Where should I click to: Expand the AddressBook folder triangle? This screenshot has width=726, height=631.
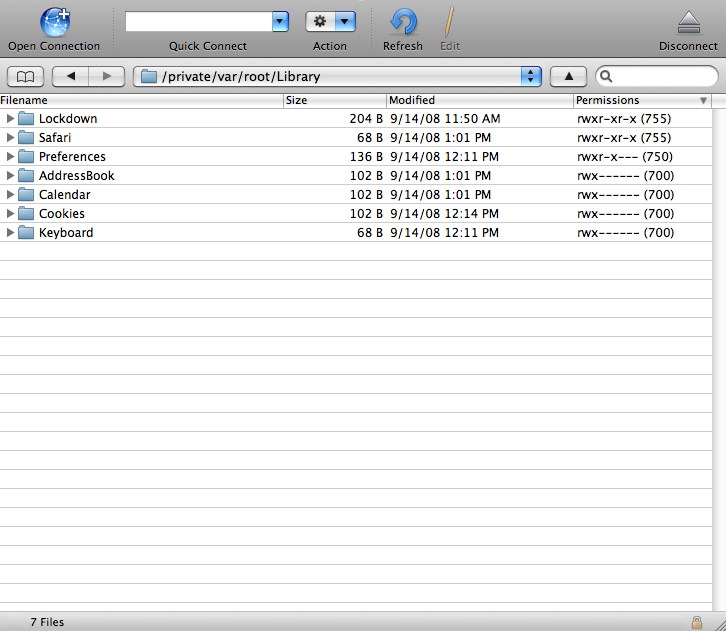[x=10, y=175]
